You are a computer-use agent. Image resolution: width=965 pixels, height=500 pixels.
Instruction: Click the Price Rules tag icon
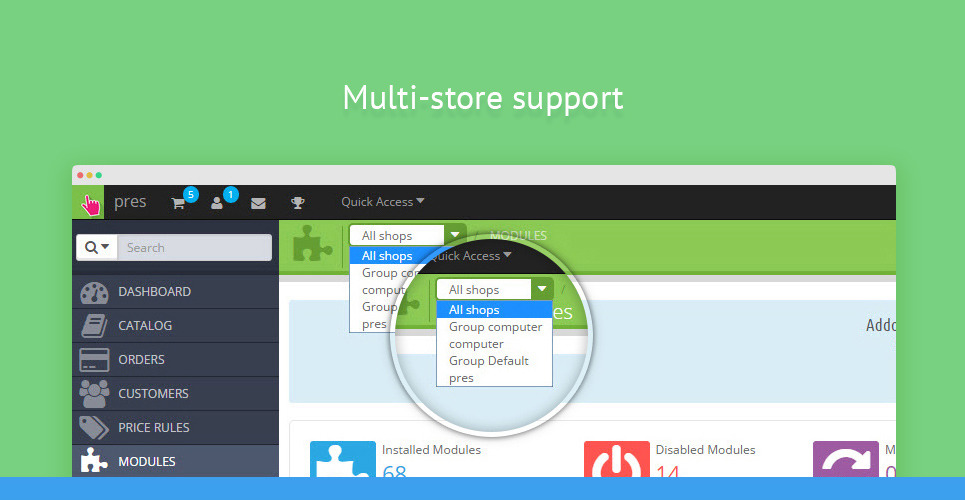94,428
